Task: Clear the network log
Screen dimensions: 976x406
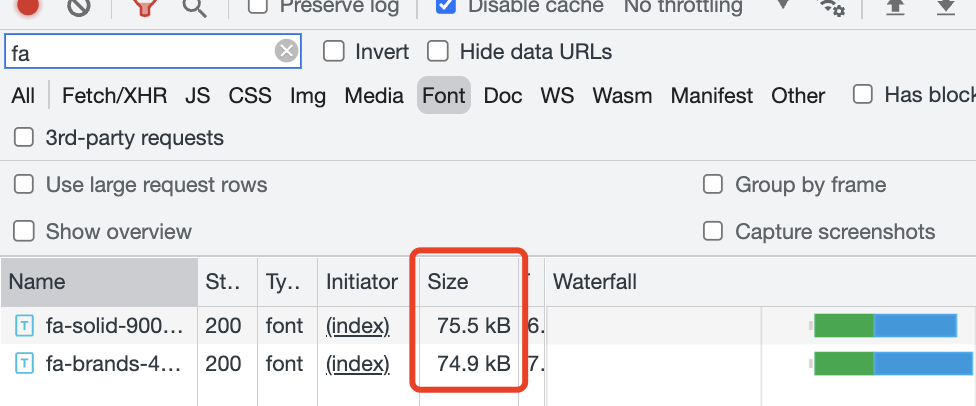Action: pos(78,6)
